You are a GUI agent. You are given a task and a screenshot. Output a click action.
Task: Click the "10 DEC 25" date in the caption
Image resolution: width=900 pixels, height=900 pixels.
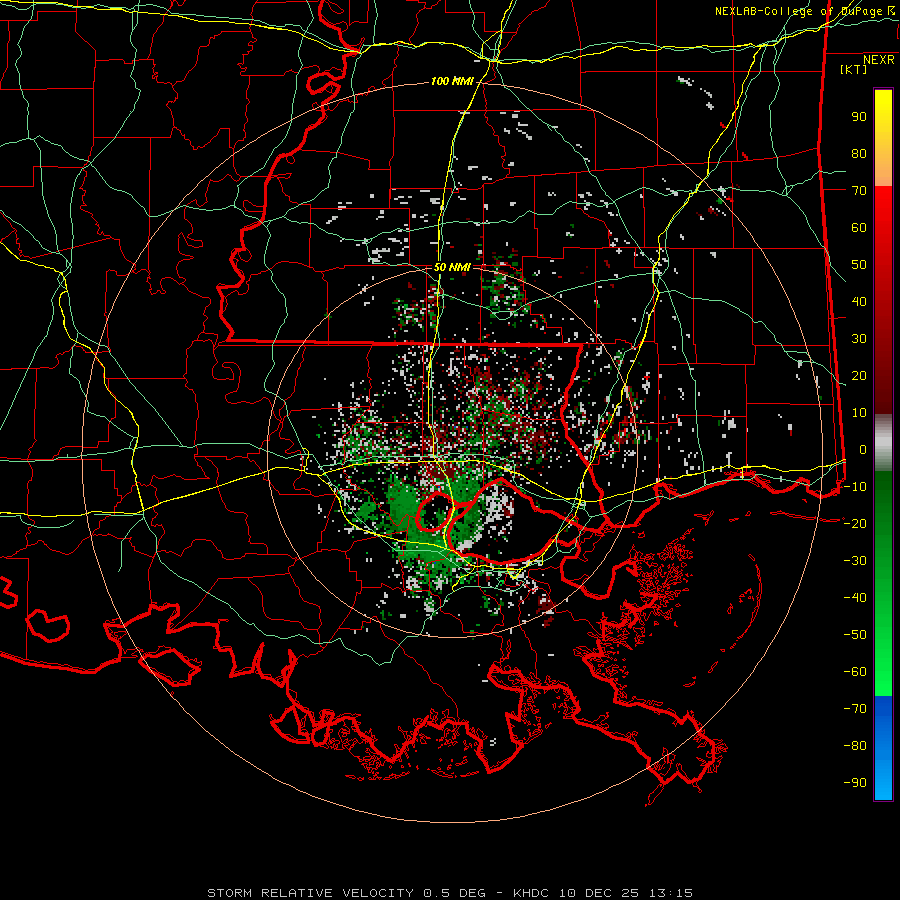coord(600,893)
